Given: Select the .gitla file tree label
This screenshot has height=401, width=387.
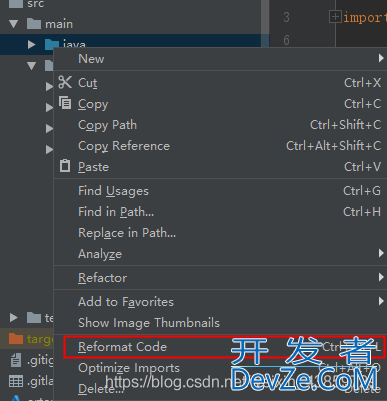Looking at the screenshot, I should [40, 381].
